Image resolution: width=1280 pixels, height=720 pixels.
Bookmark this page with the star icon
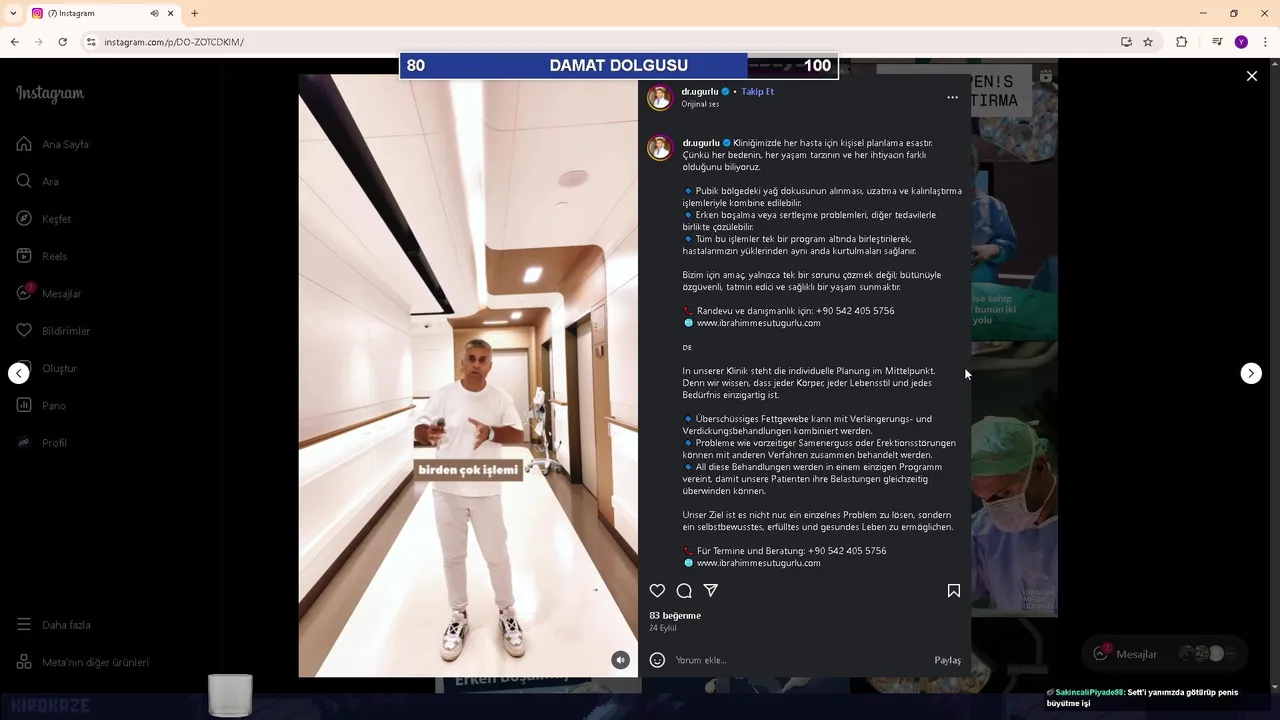[1148, 42]
